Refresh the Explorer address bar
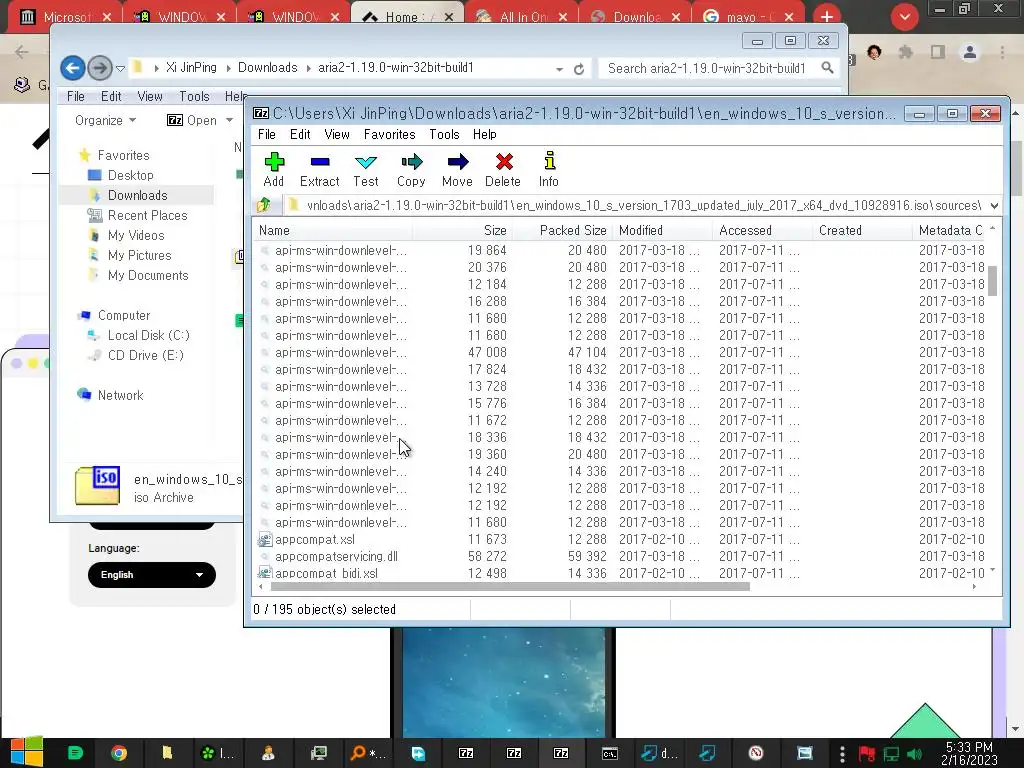The image size is (1024, 768). [579, 69]
